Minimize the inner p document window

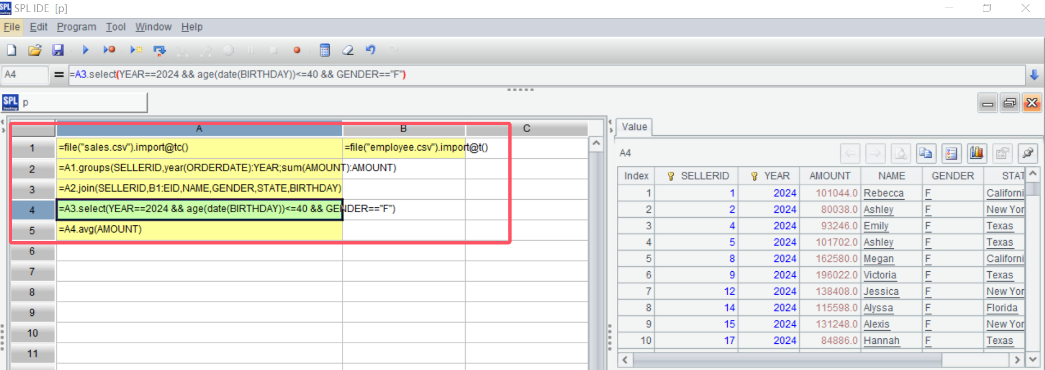click(988, 103)
